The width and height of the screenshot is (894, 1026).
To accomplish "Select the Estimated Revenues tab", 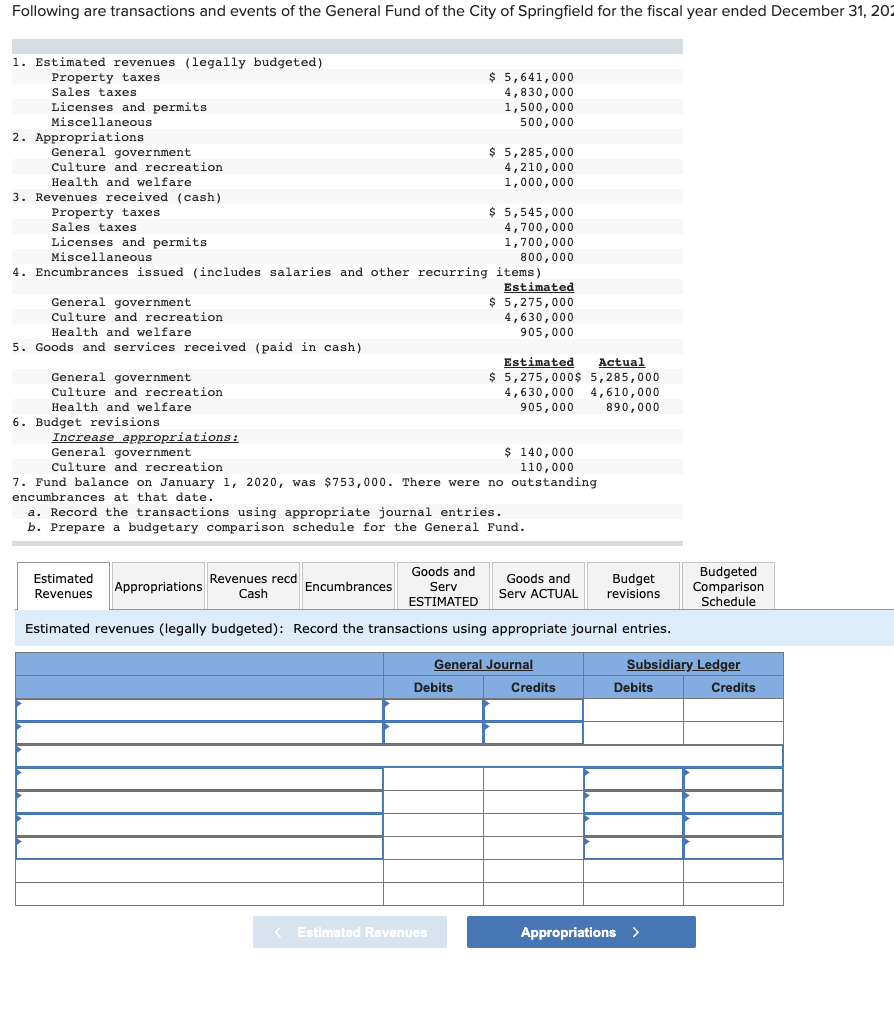I will pyautogui.click(x=62, y=585).
